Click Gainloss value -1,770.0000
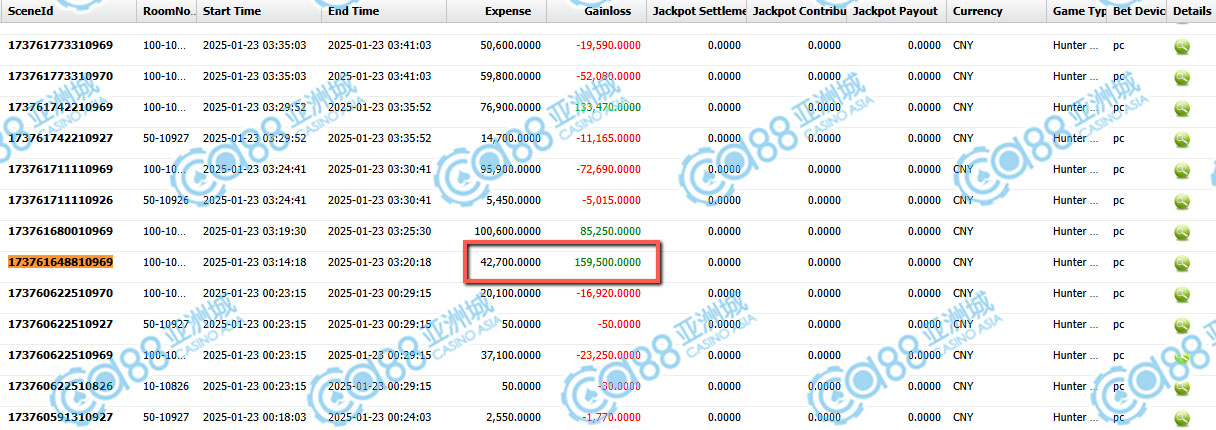The image size is (1216, 430). click(x=611, y=417)
